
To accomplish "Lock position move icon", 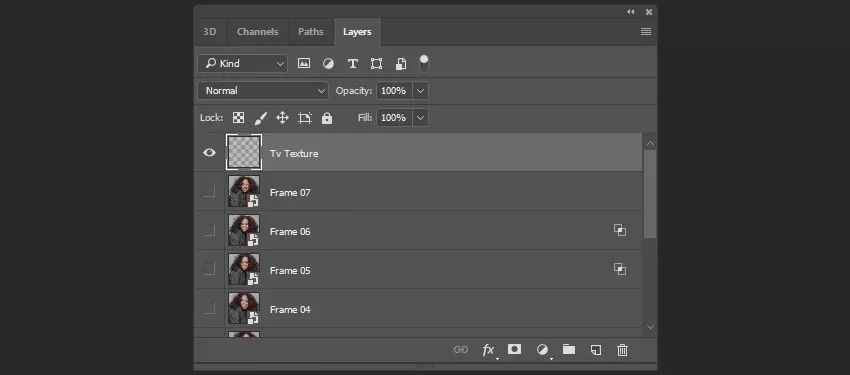I will (282, 118).
